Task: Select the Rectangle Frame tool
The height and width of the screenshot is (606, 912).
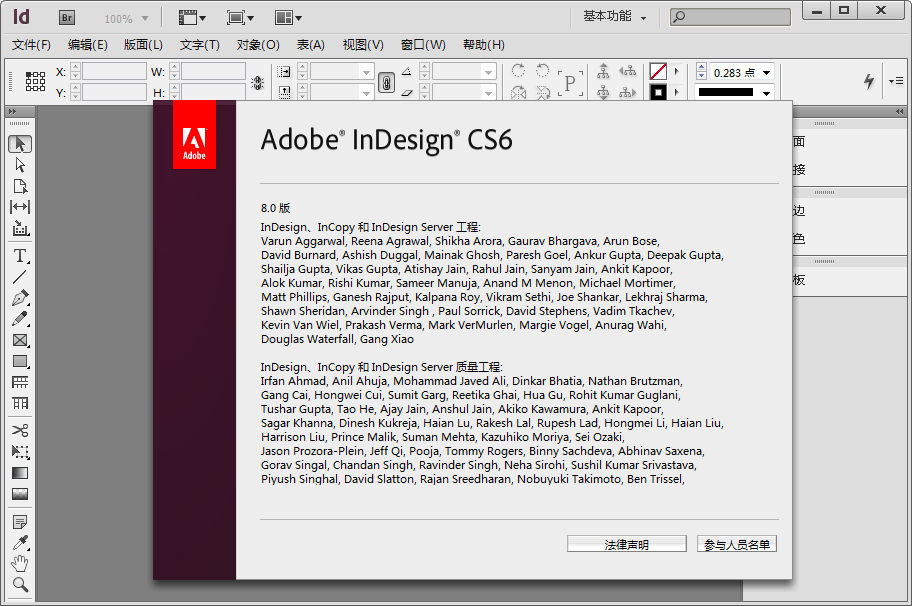Action: tap(20, 340)
